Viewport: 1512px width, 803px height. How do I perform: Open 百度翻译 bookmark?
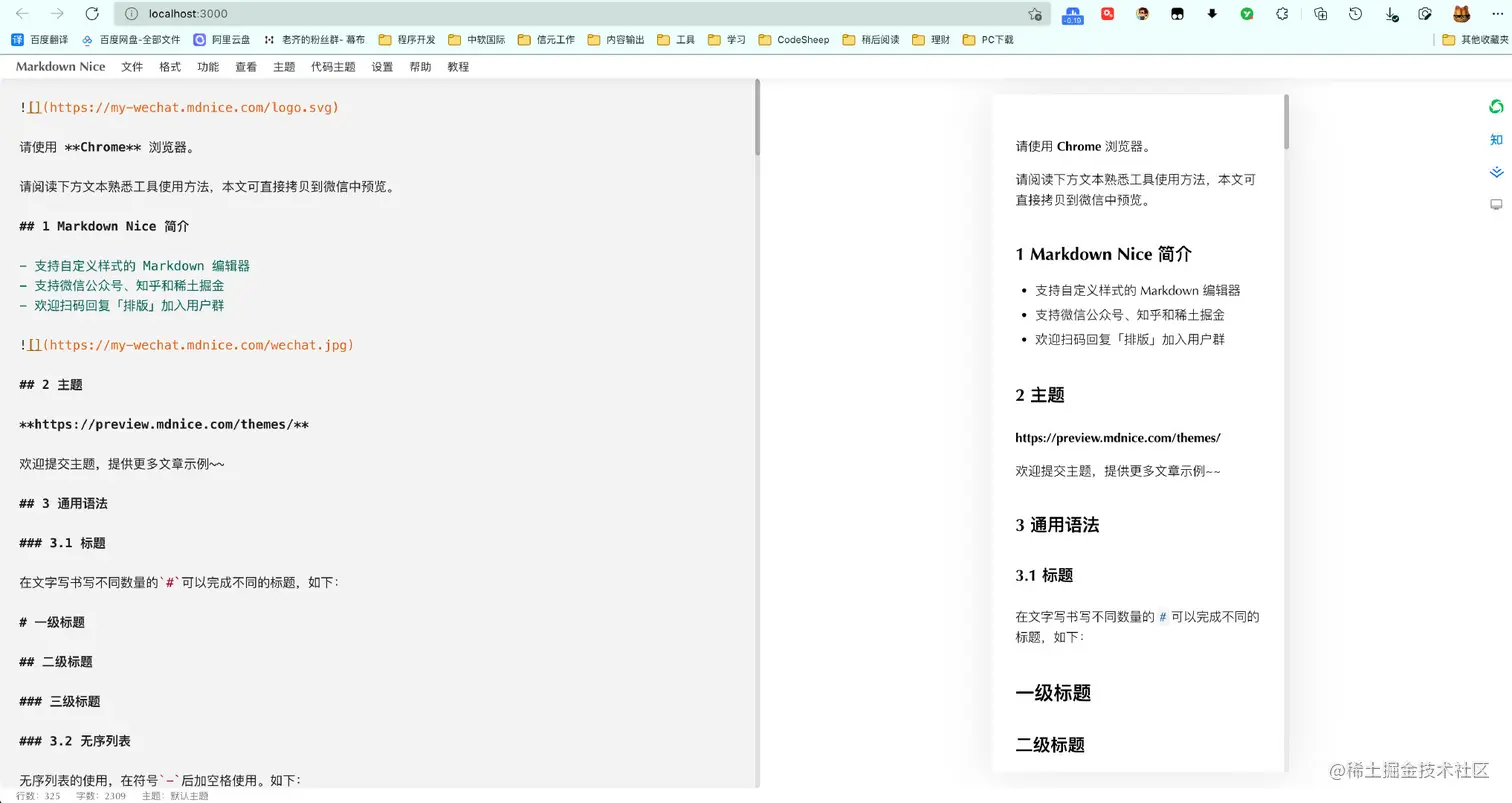(40, 40)
